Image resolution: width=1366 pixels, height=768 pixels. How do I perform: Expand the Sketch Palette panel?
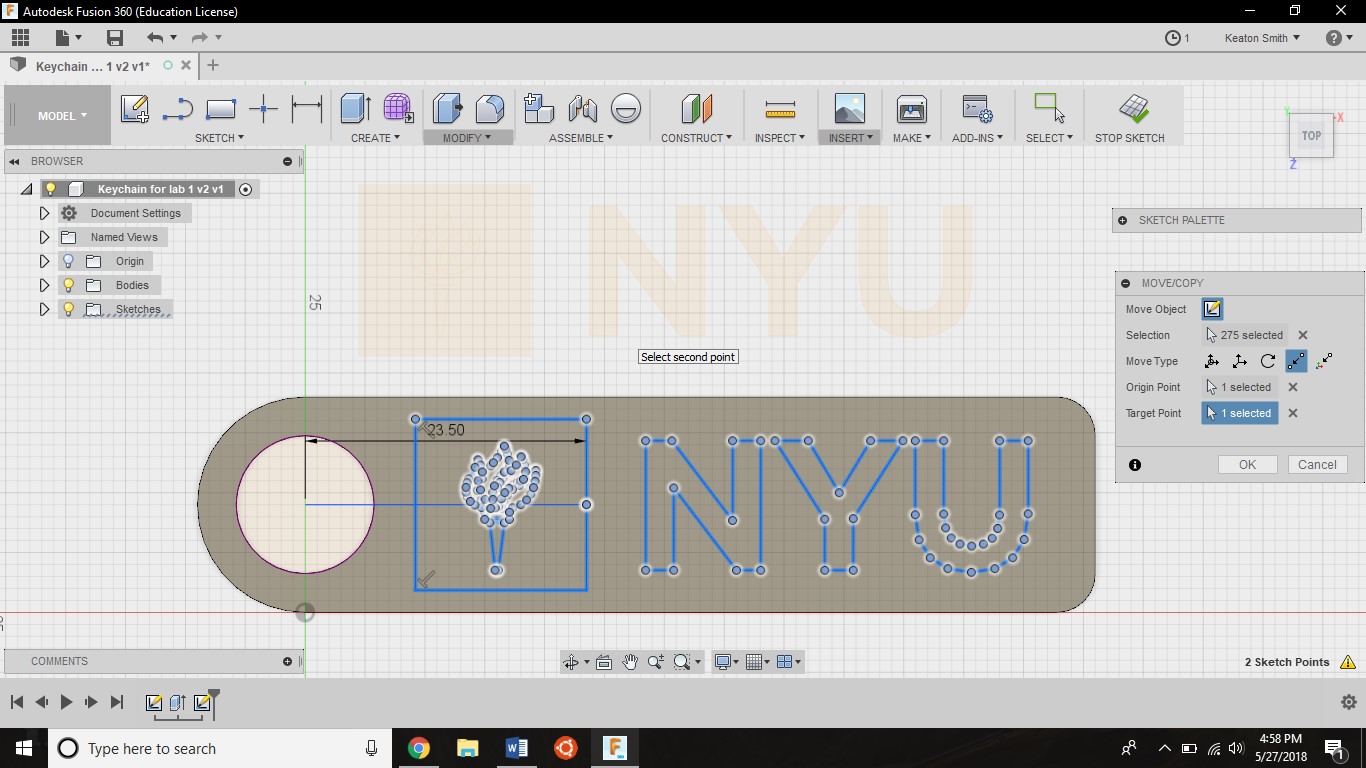pyautogui.click(x=1122, y=220)
